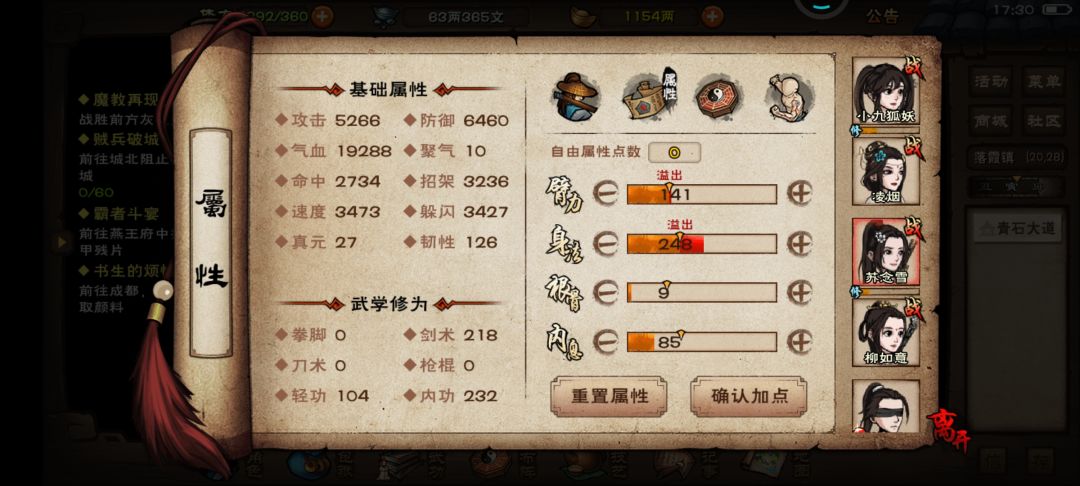The image size is (1080, 486).
Task: Expand the quest list arrow on left
Action: (x=63, y=242)
